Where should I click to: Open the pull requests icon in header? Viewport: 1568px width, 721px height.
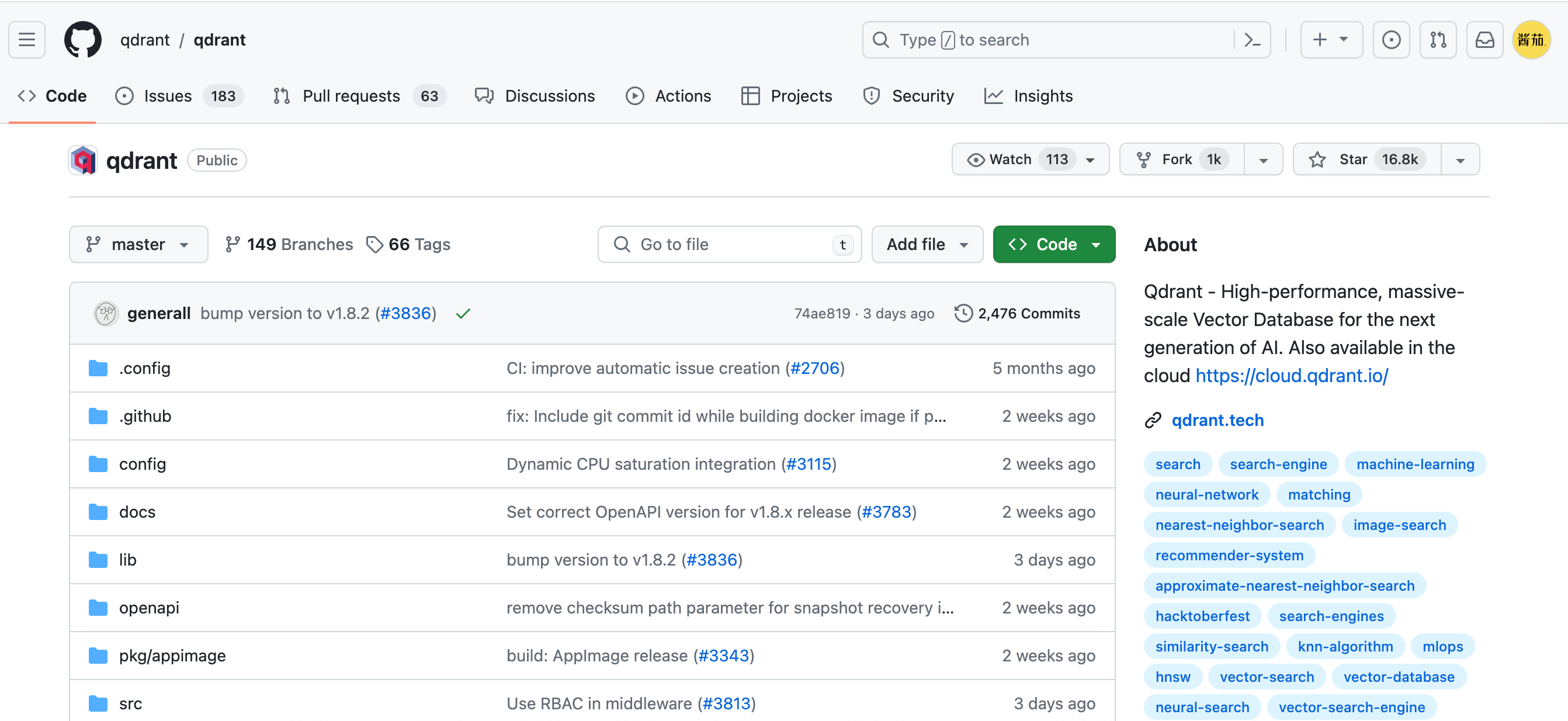click(1438, 40)
